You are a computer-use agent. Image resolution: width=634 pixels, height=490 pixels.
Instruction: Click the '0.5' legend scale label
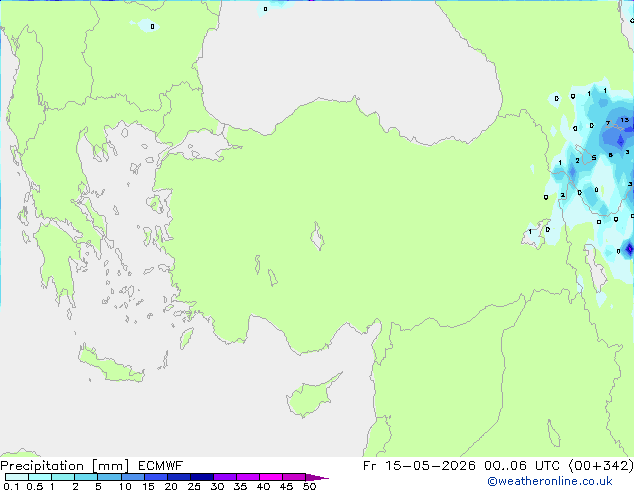[34, 486]
